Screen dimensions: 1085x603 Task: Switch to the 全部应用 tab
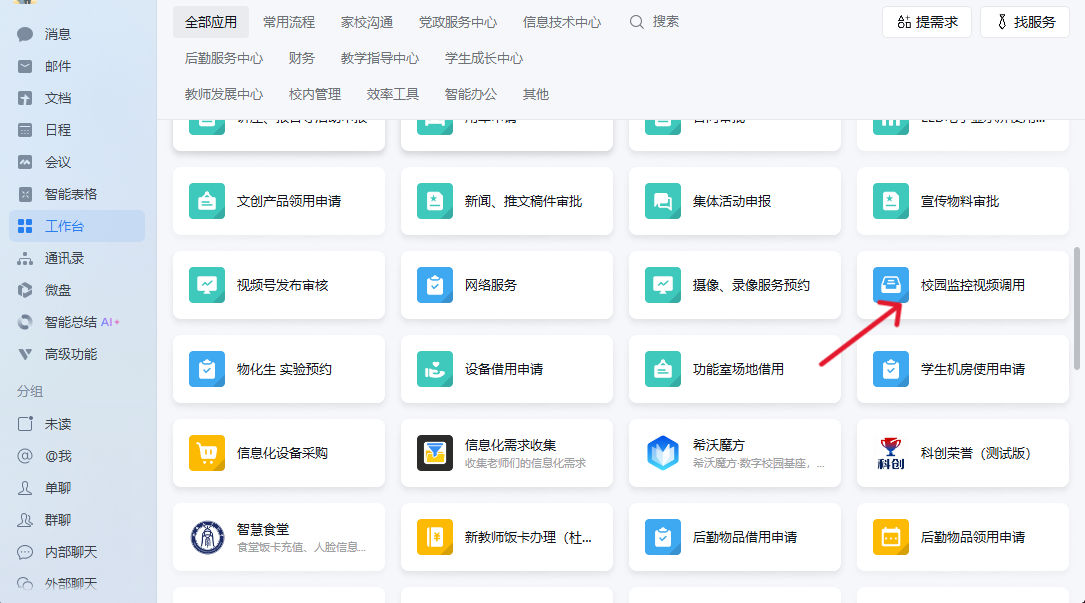click(210, 22)
